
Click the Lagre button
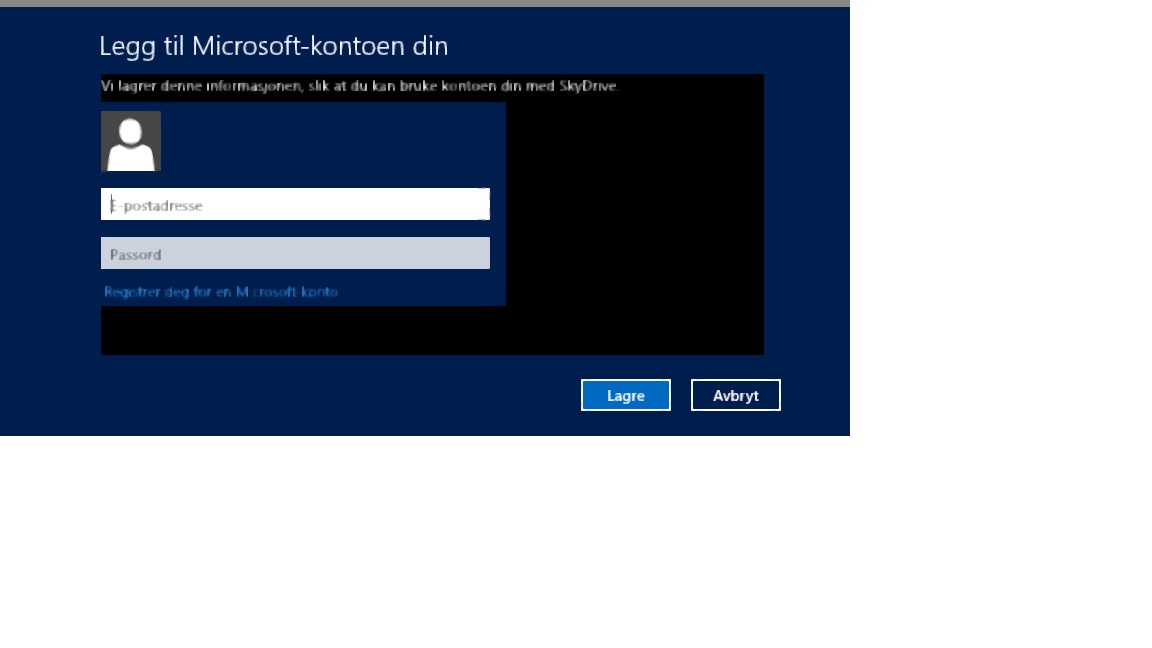[626, 395]
